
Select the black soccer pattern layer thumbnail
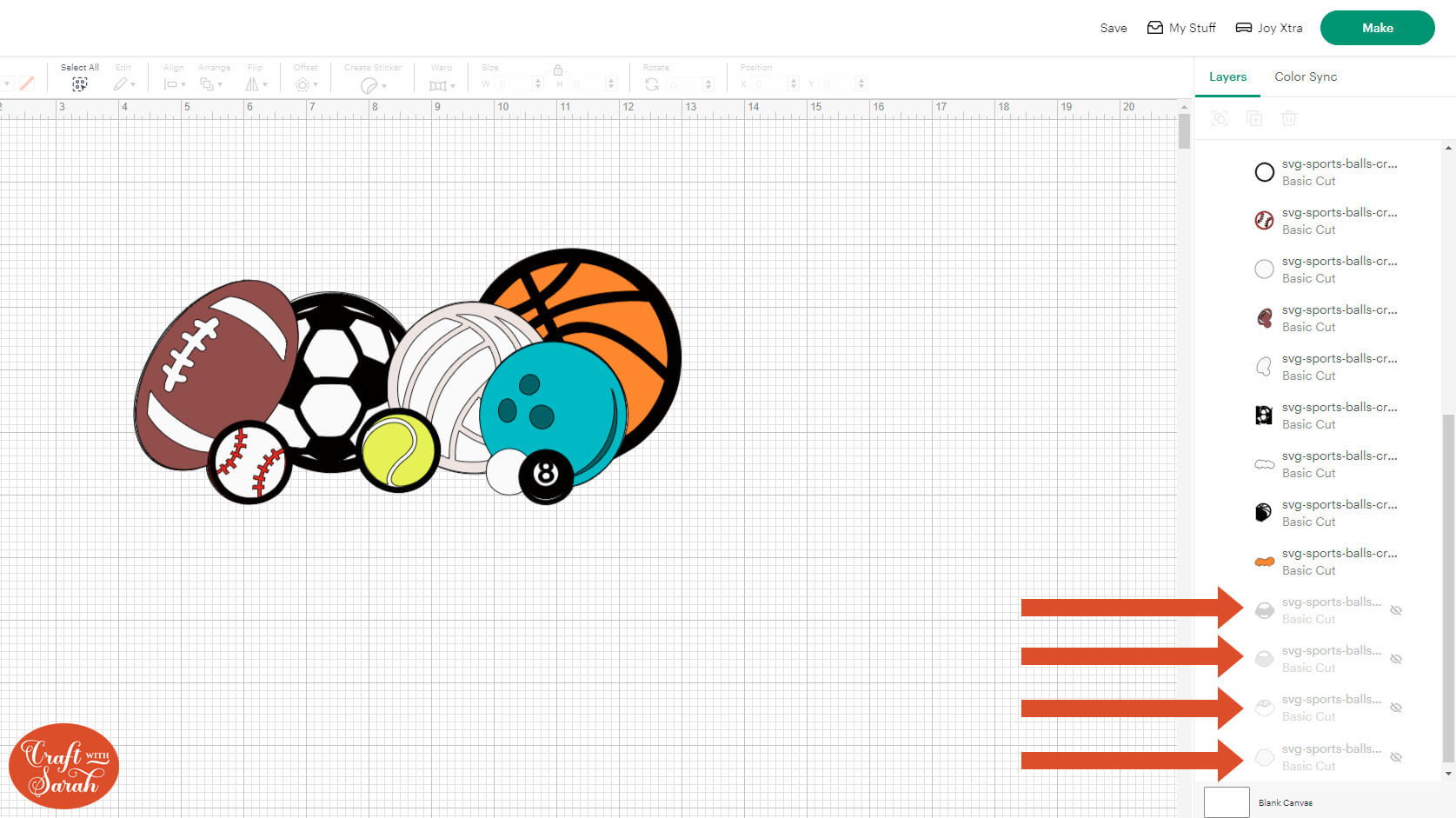click(x=1265, y=416)
